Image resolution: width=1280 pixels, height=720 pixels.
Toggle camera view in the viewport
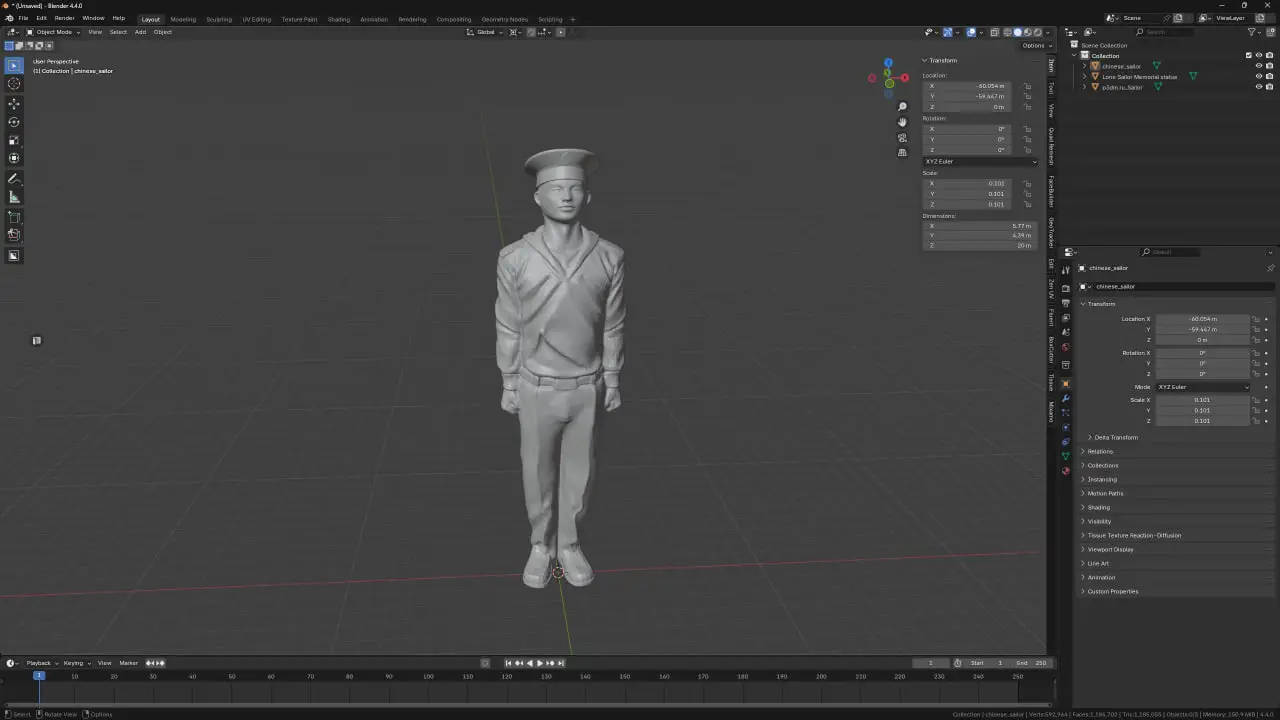[902, 138]
